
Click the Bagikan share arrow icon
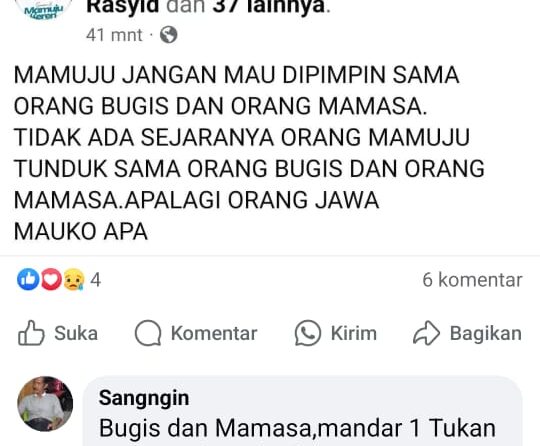point(426,333)
